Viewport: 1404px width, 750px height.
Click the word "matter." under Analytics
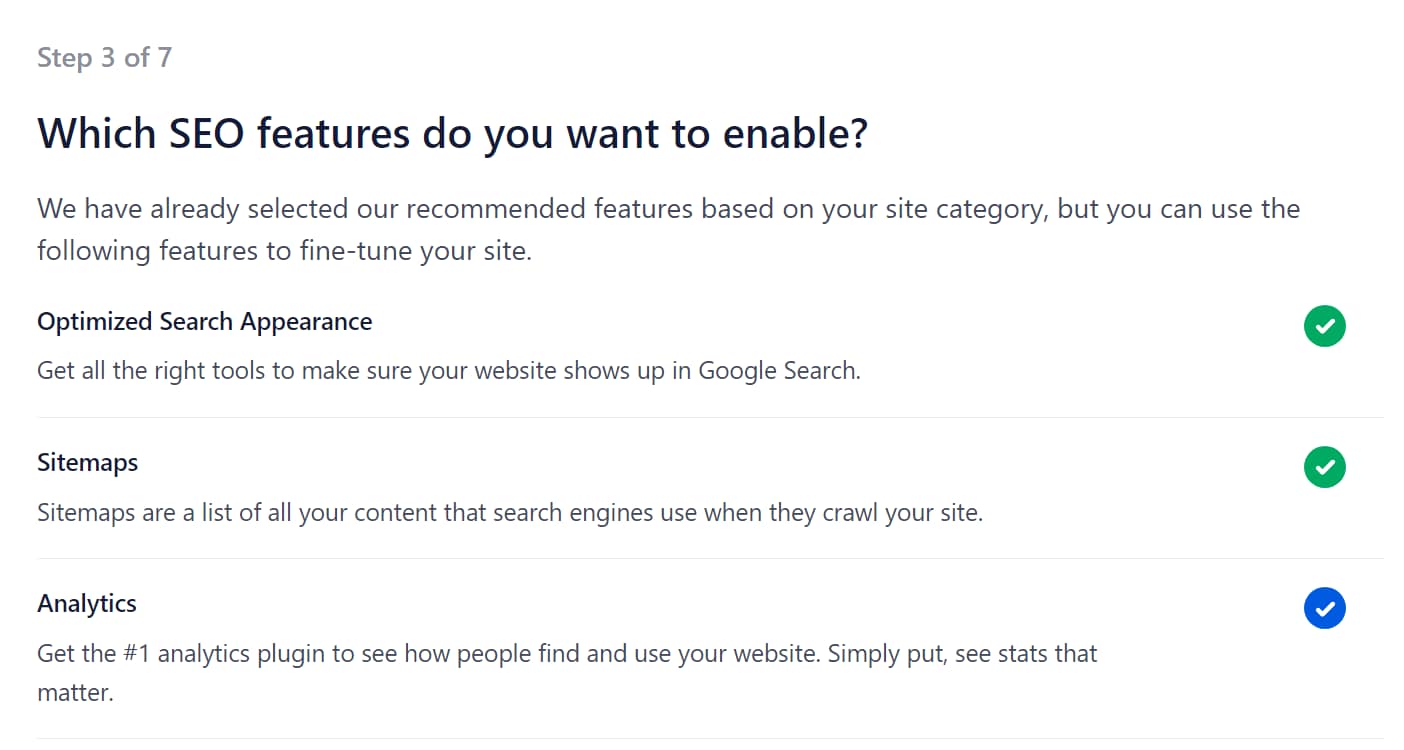coord(75,692)
